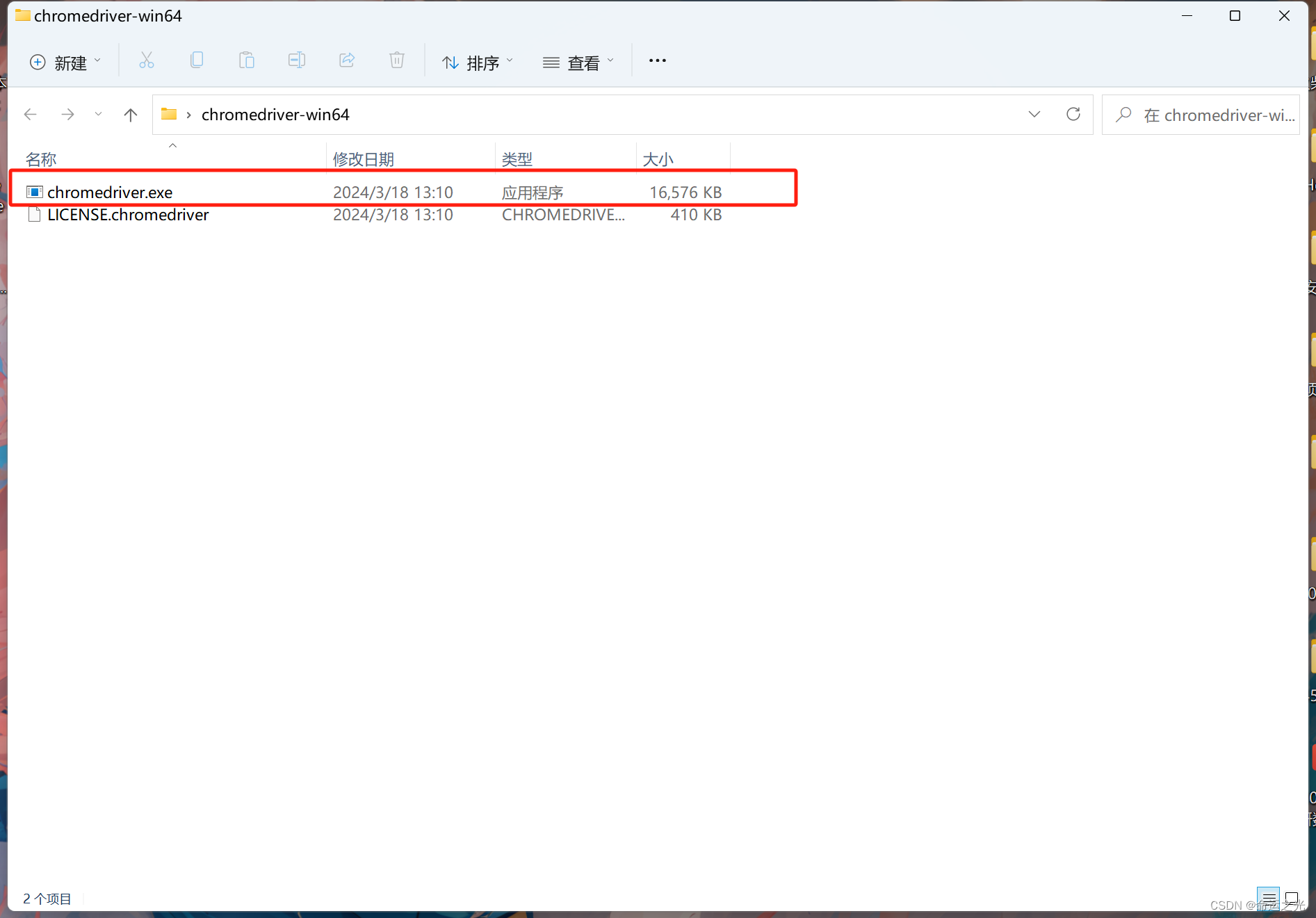The height and width of the screenshot is (918, 1316).
Task: Expand the address bar history dropdown
Action: coord(1034,115)
